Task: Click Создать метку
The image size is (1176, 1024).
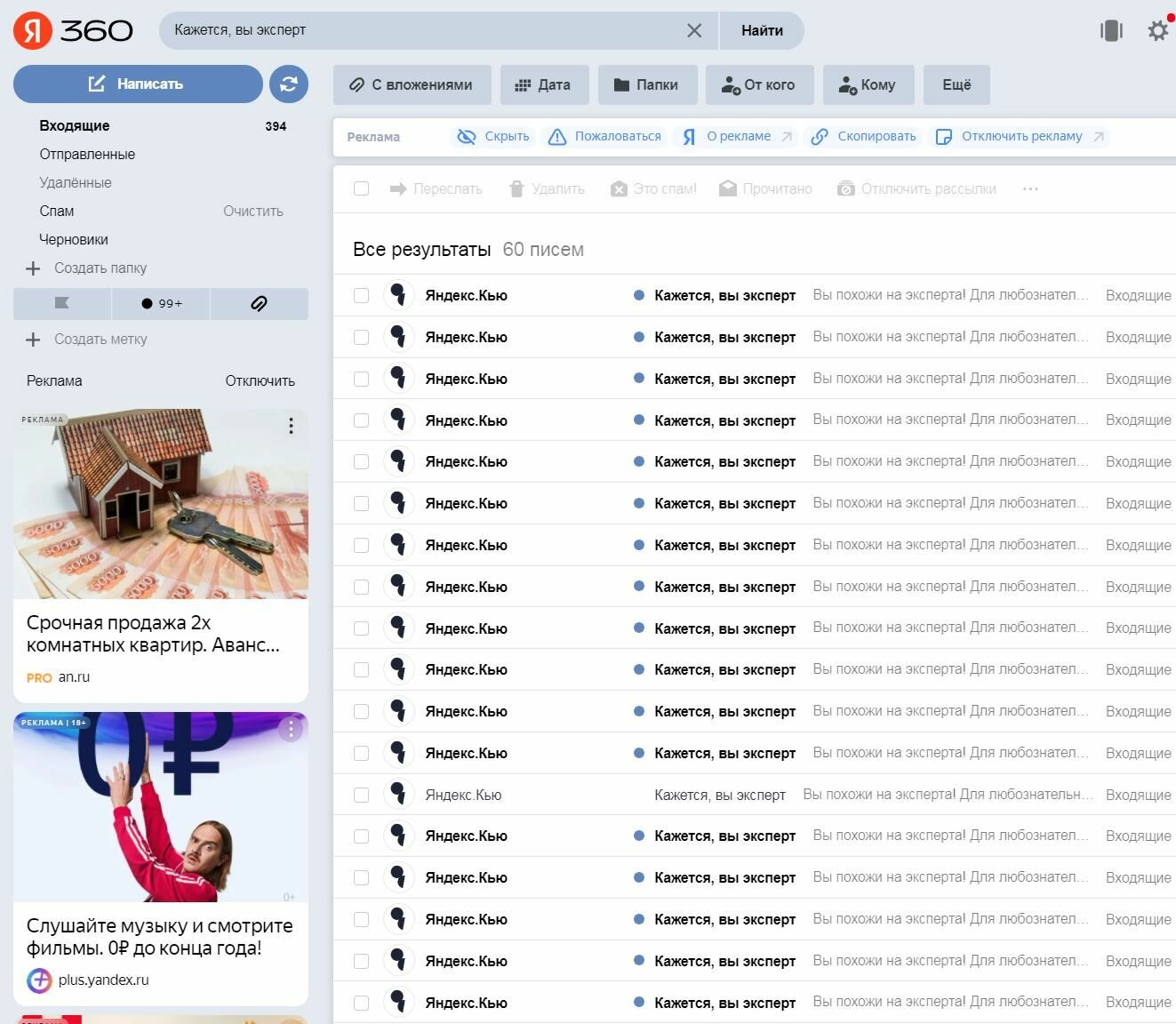Action: 87,339
